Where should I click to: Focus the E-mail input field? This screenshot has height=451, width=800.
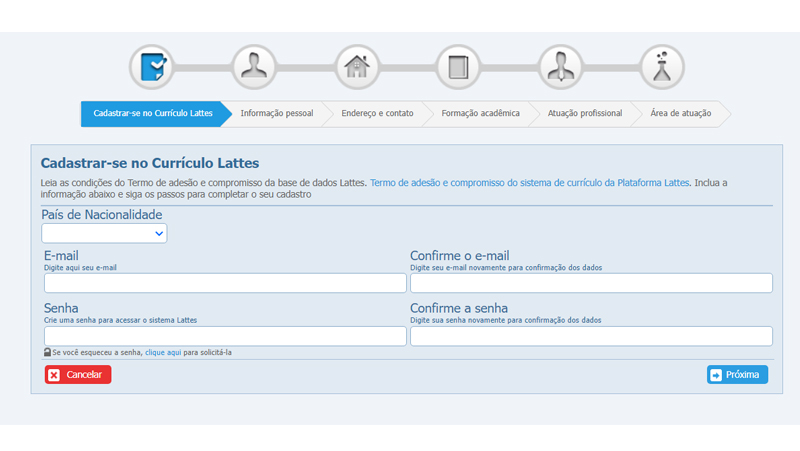(225, 283)
